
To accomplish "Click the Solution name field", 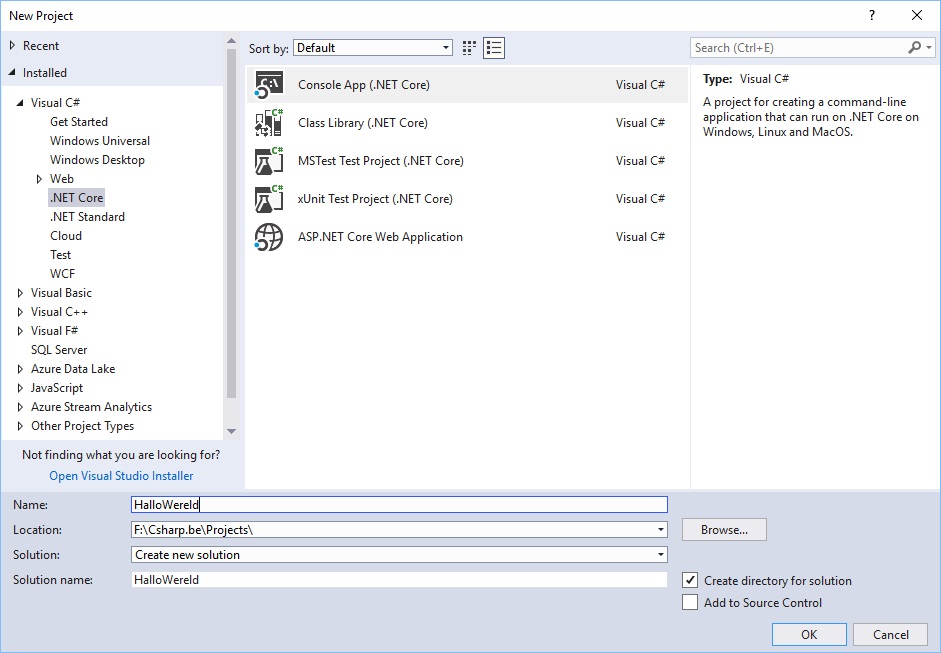I will 399,580.
